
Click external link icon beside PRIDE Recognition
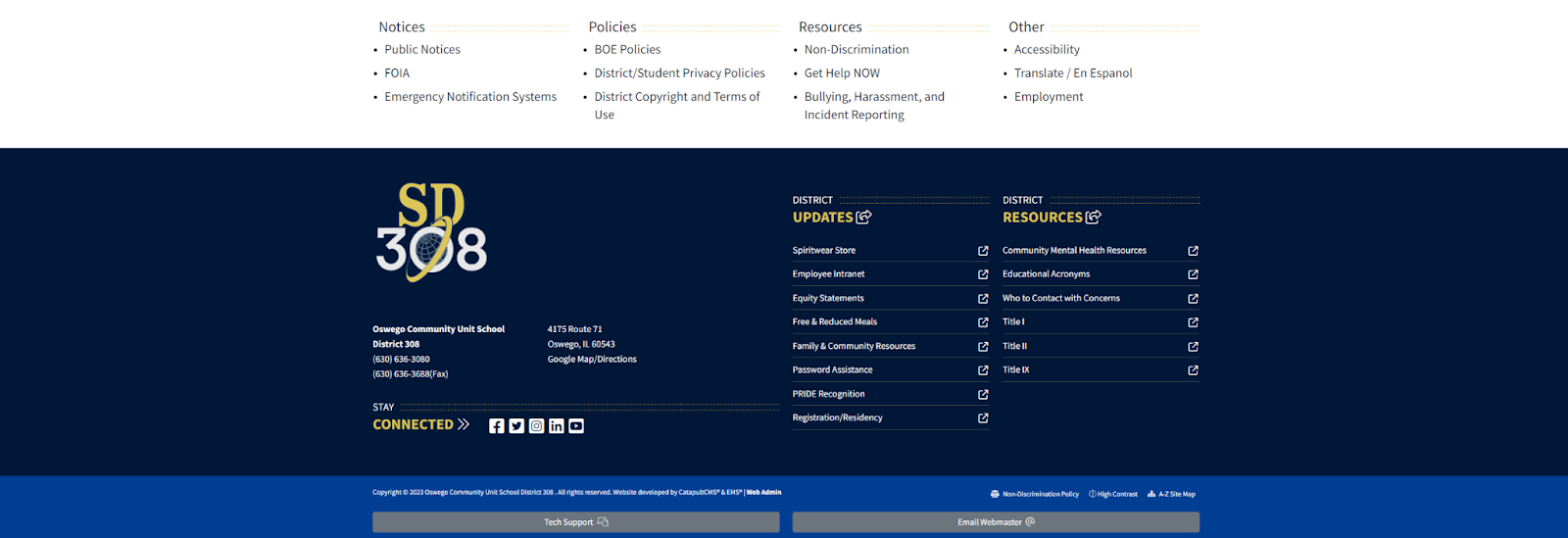tap(983, 395)
